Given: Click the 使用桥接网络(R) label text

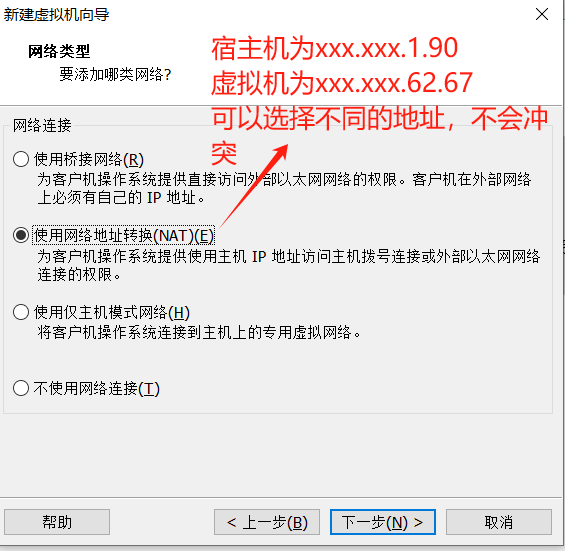Looking at the screenshot, I should click(89, 159).
